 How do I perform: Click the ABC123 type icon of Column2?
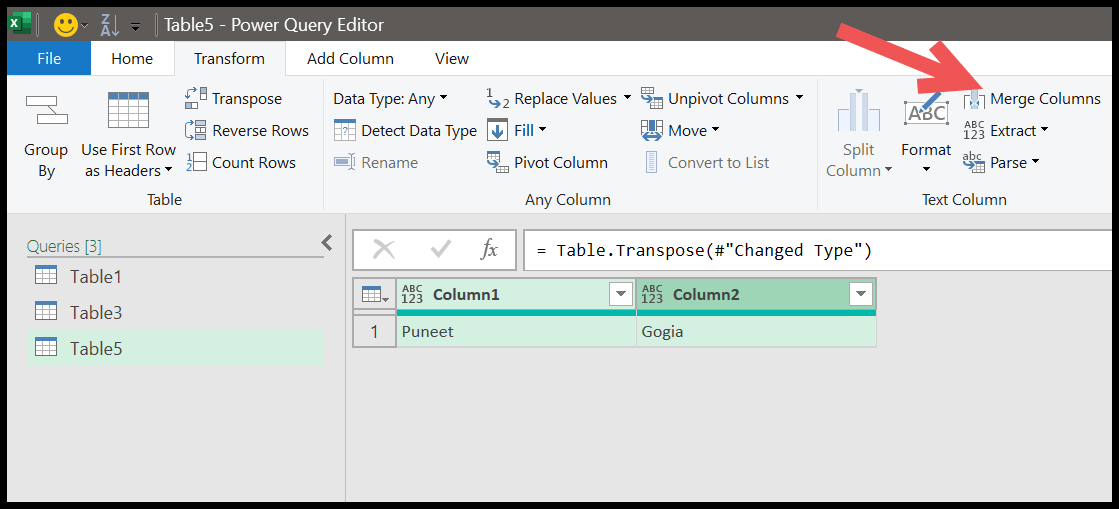652,294
